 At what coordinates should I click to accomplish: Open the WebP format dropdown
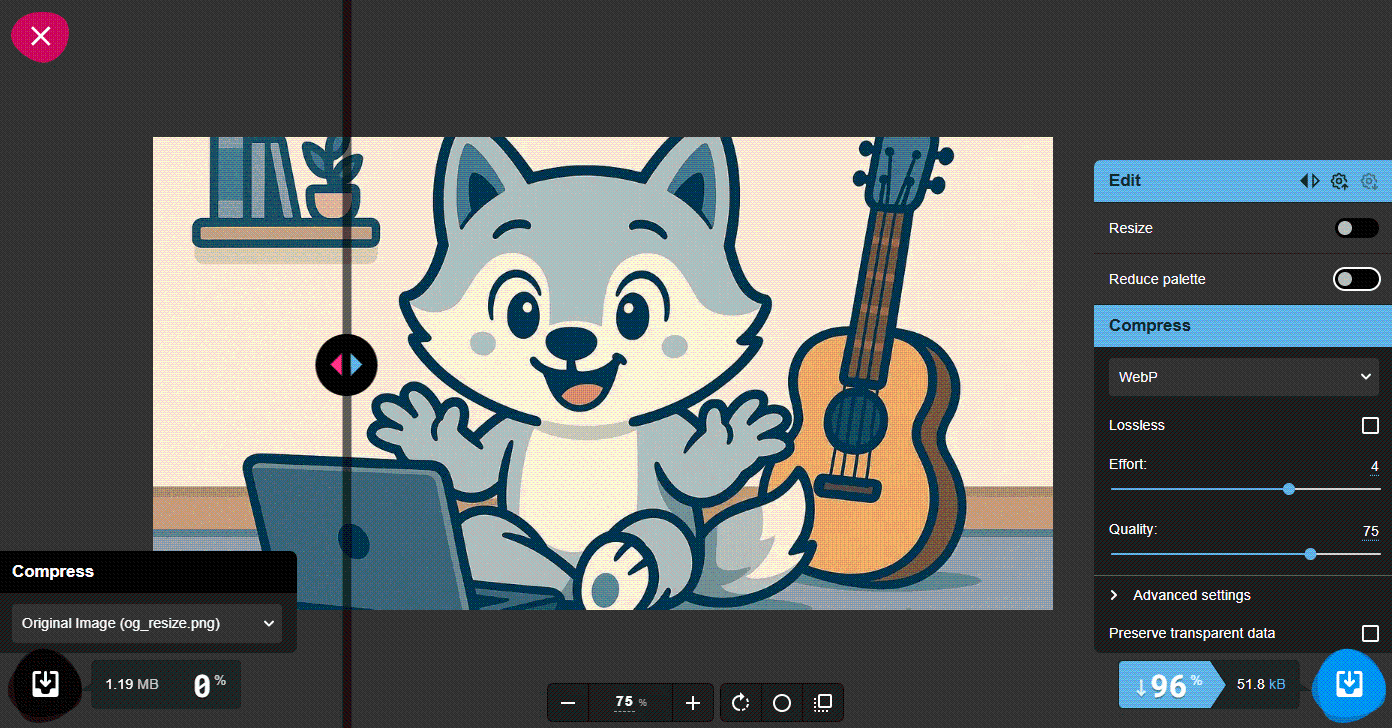click(x=1244, y=376)
